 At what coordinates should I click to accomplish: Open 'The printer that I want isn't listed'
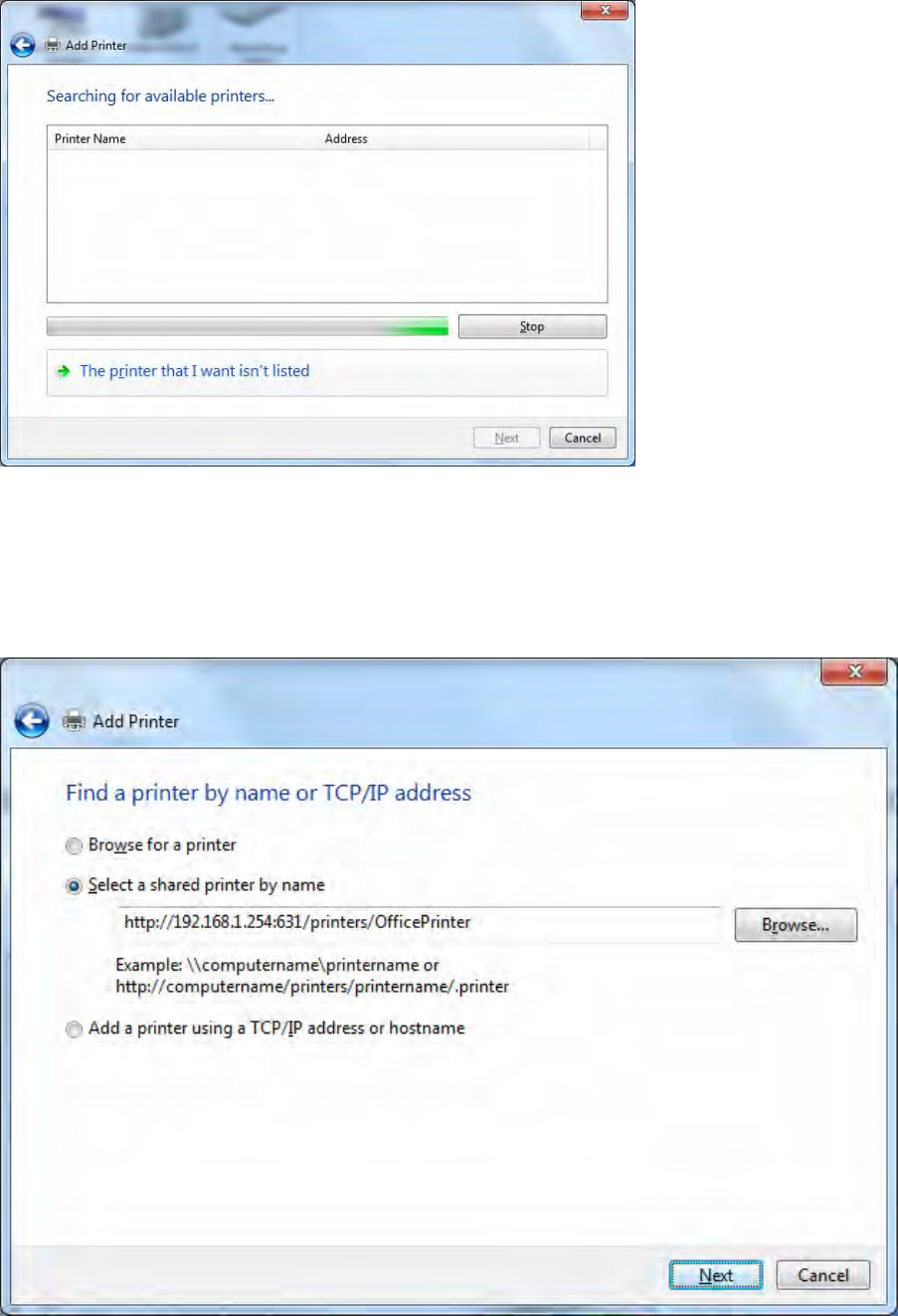(195, 371)
